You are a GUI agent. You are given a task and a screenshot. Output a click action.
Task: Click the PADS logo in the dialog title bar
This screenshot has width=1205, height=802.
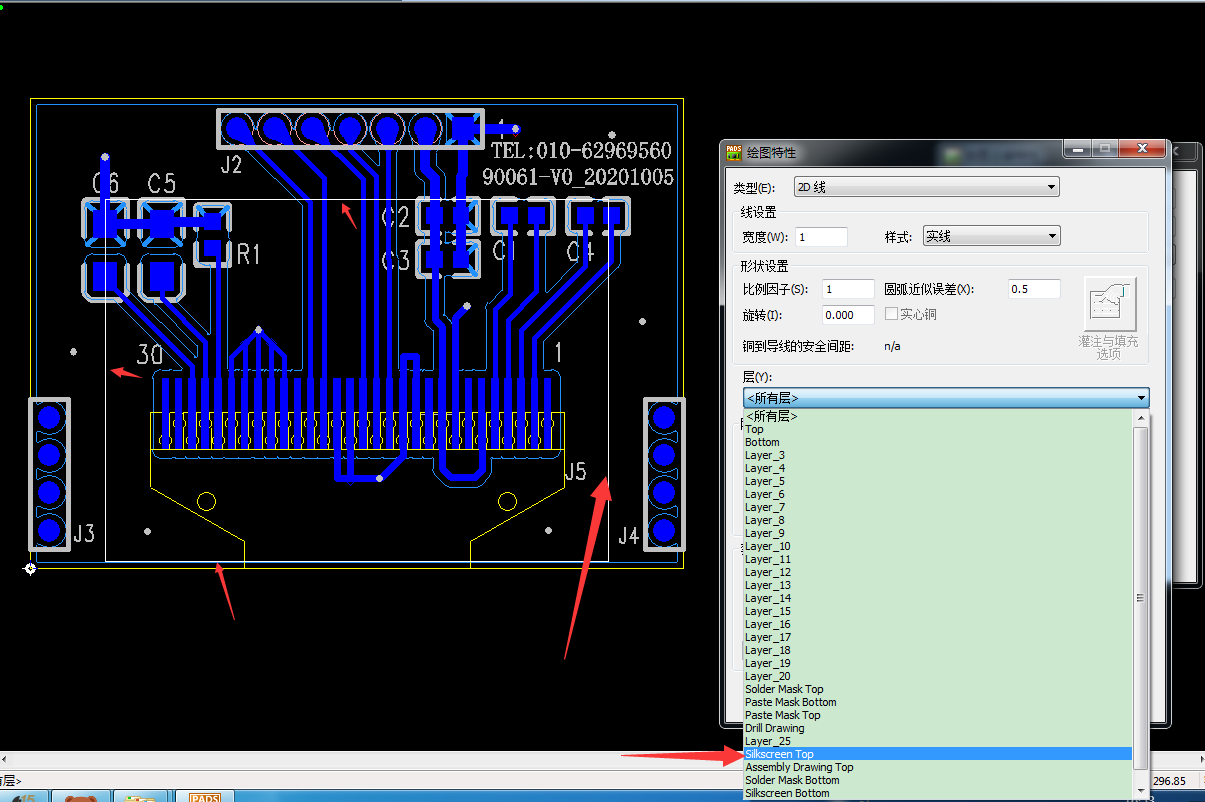(x=734, y=152)
